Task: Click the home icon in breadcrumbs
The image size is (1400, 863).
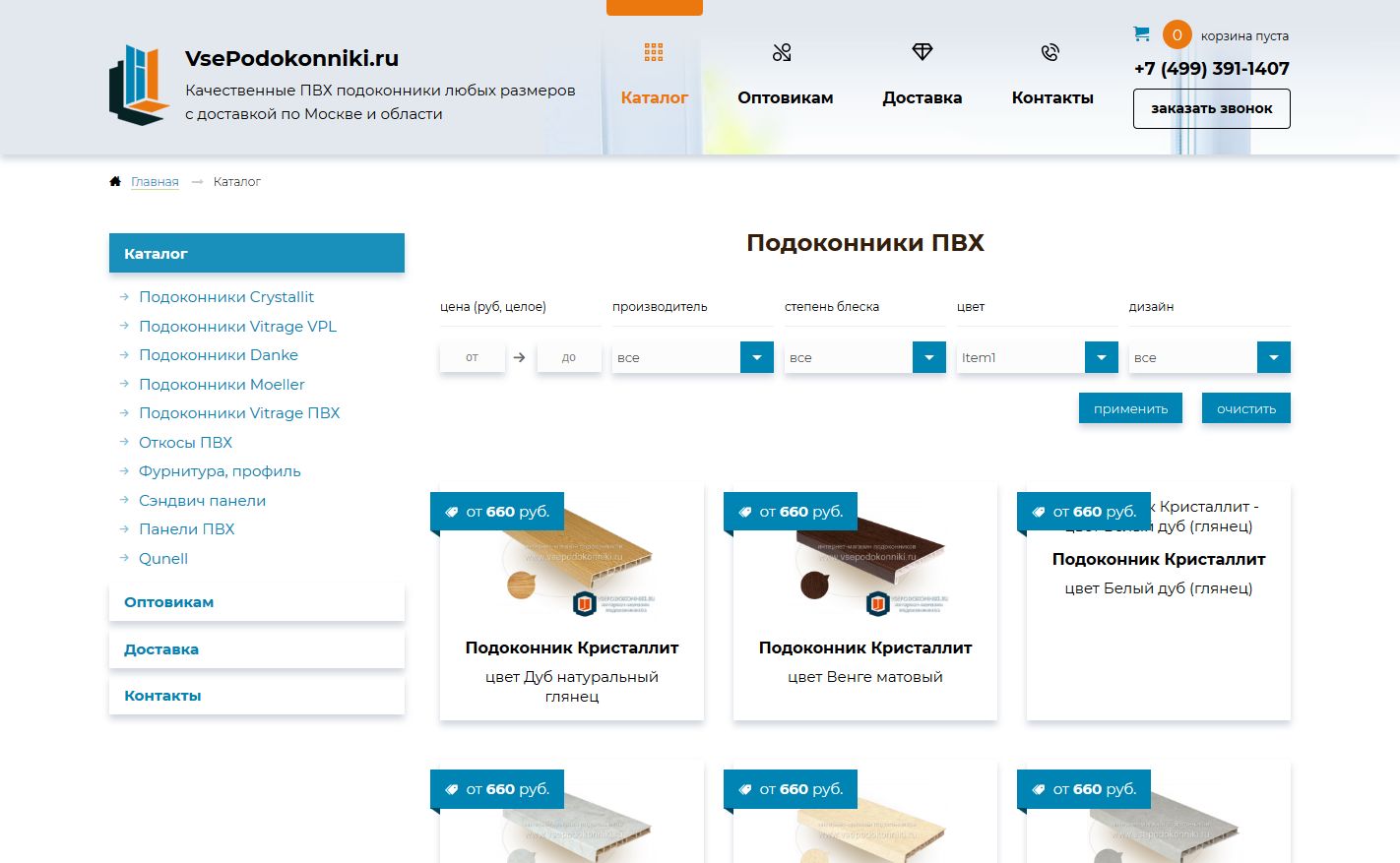Action: 115,181
